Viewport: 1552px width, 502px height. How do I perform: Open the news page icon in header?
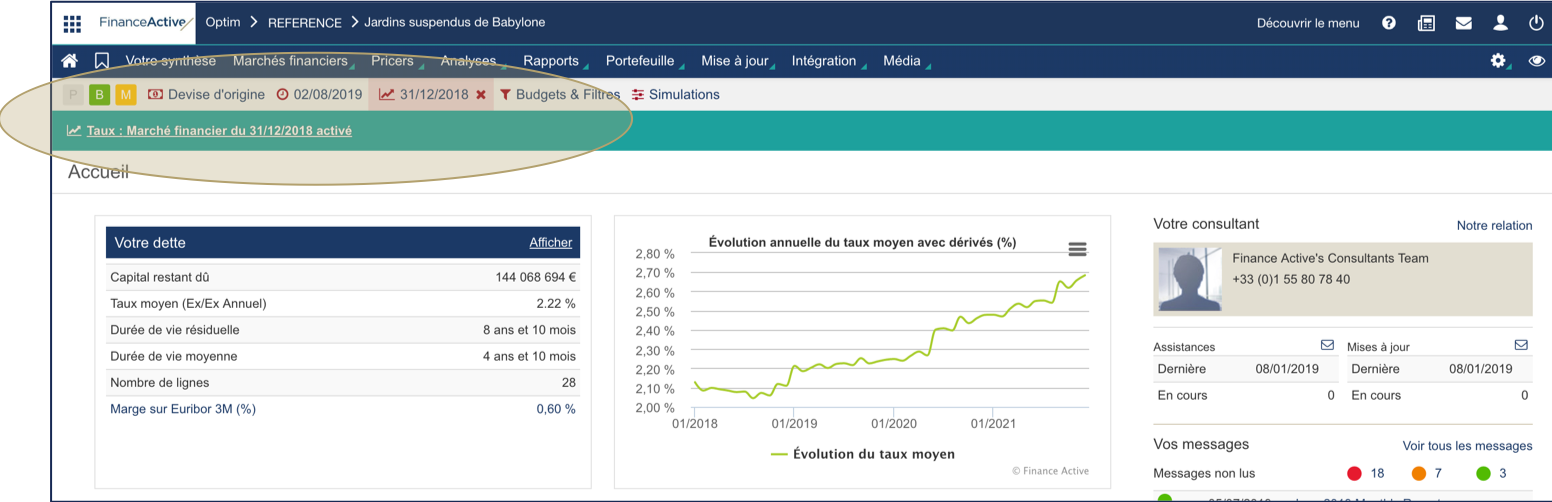(x=1426, y=23)
